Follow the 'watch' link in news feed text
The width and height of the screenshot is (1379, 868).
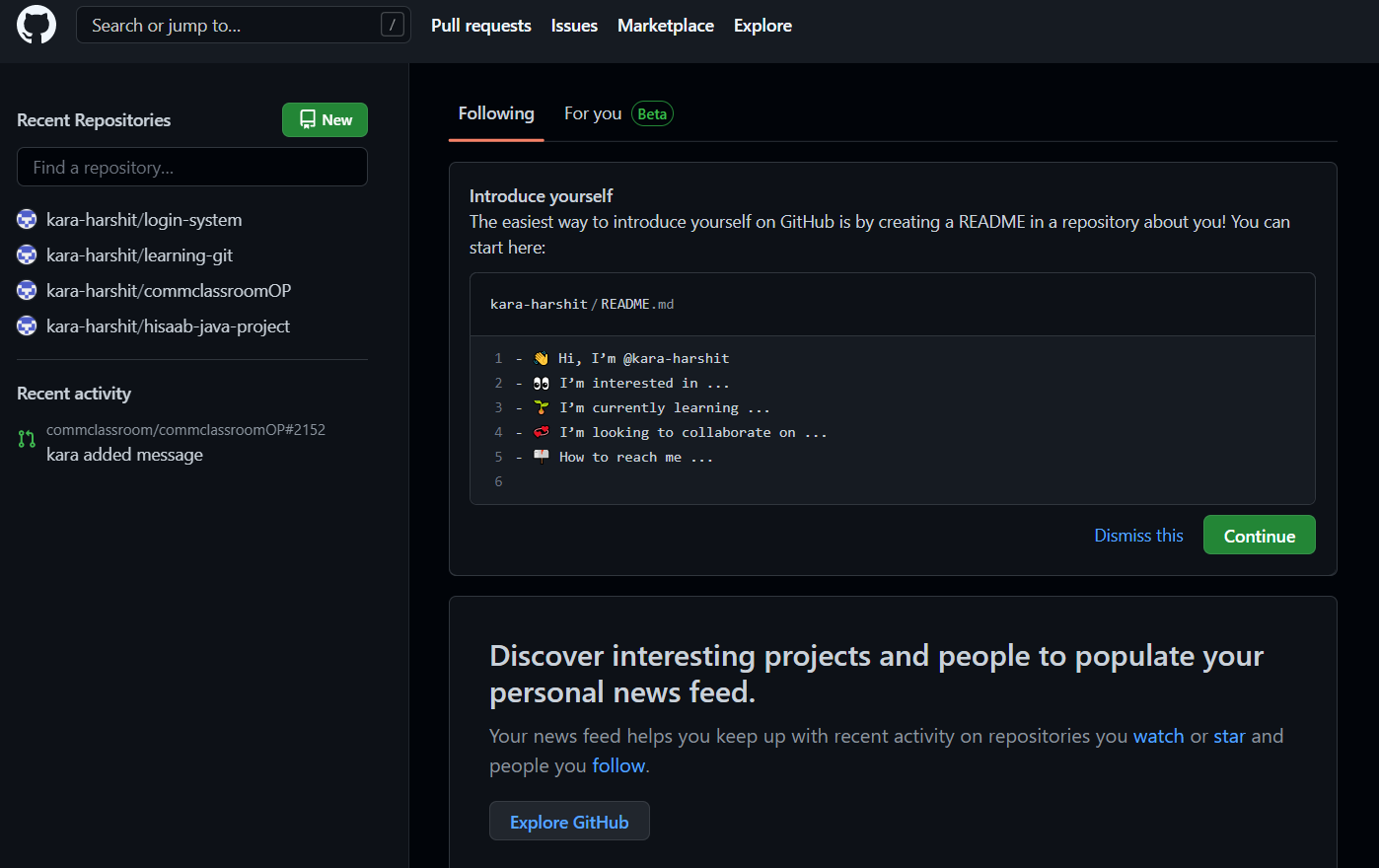[x=1158, y=736]
